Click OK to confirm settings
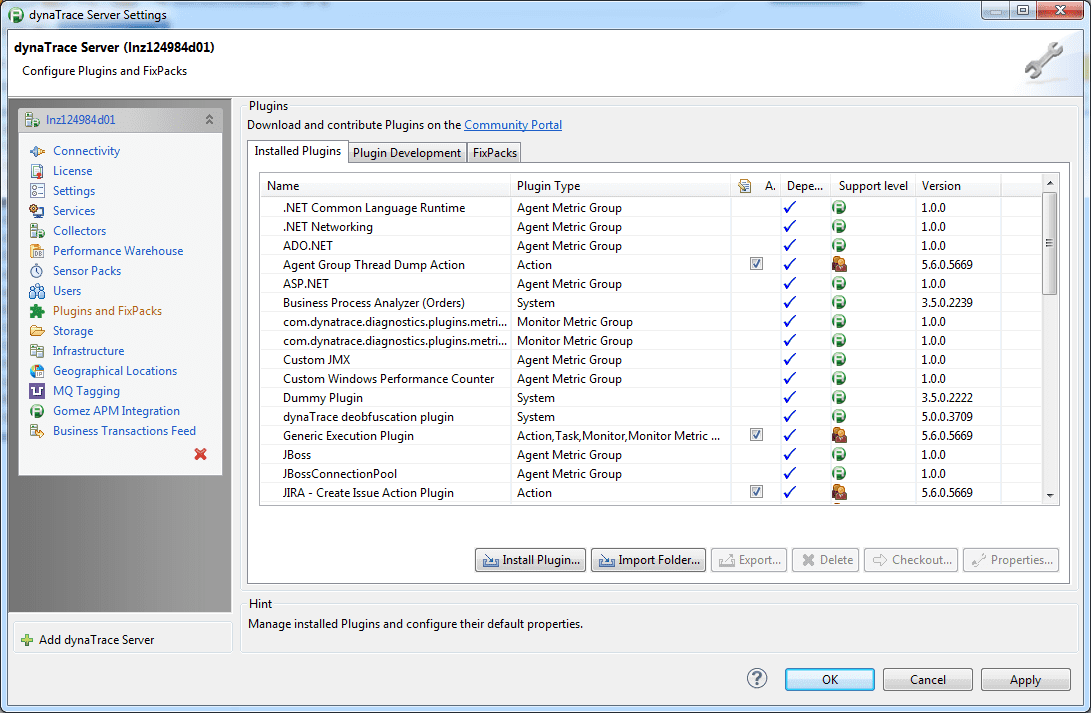The width and height of the screenshot is (1091, 713). click(x=829, y=680)
